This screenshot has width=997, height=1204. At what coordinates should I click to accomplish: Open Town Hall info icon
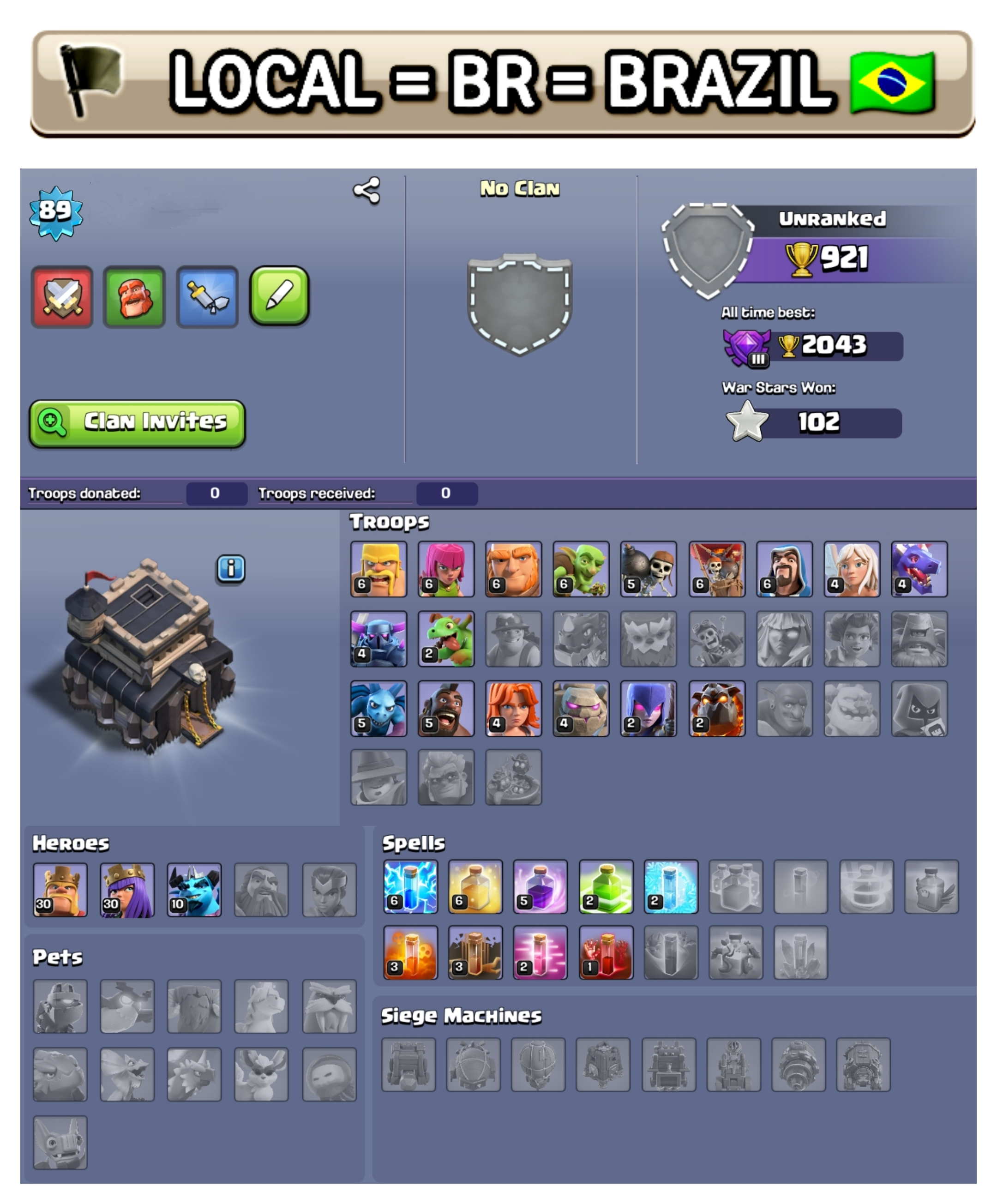click(230, 569)
